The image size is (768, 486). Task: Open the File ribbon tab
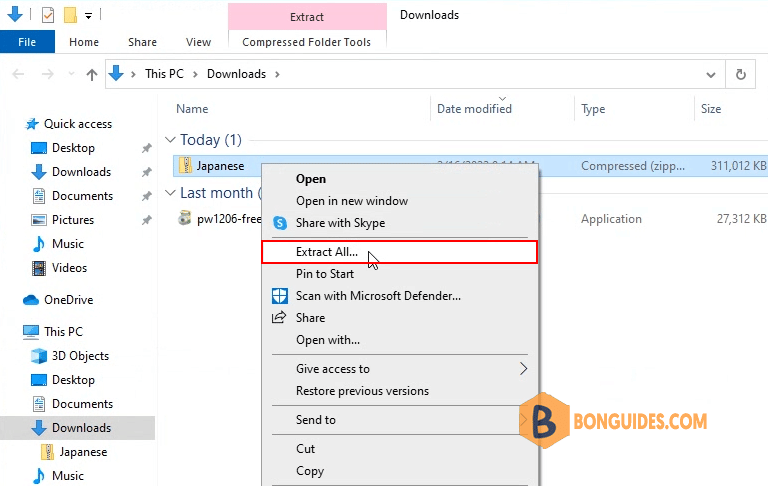(x=27, y=42)
